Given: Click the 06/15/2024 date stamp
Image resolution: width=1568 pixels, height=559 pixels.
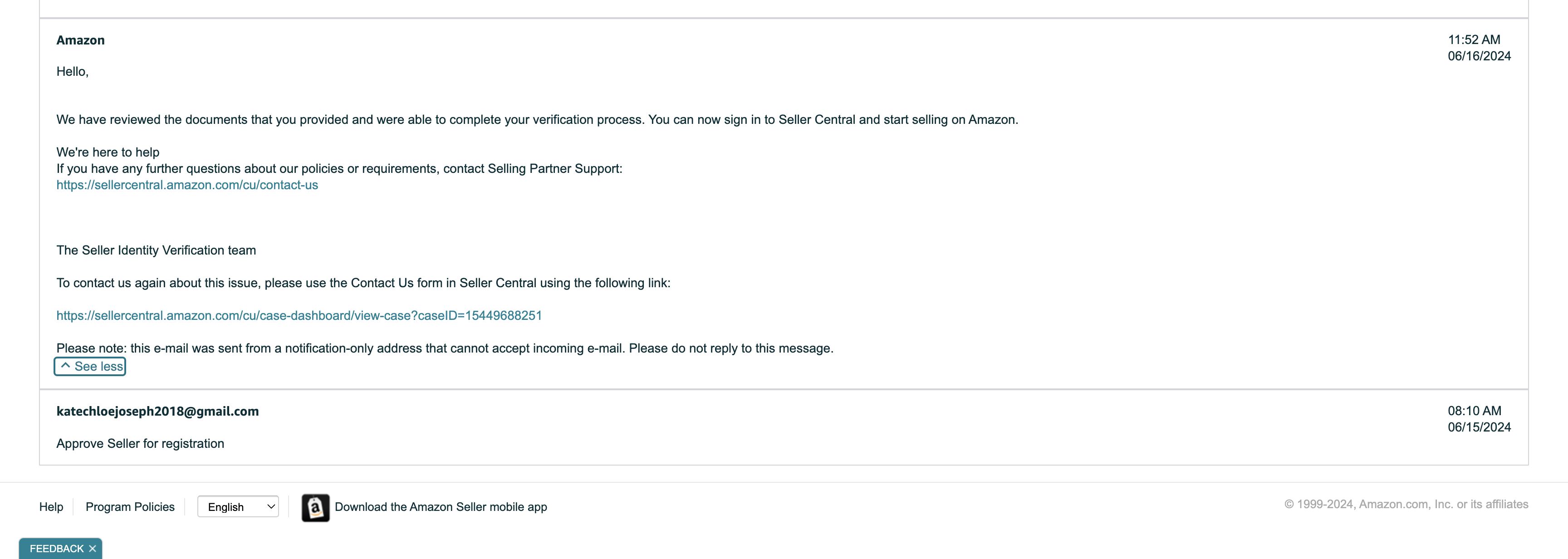Looking at the screenshot, I should [x=1479, y=427].
